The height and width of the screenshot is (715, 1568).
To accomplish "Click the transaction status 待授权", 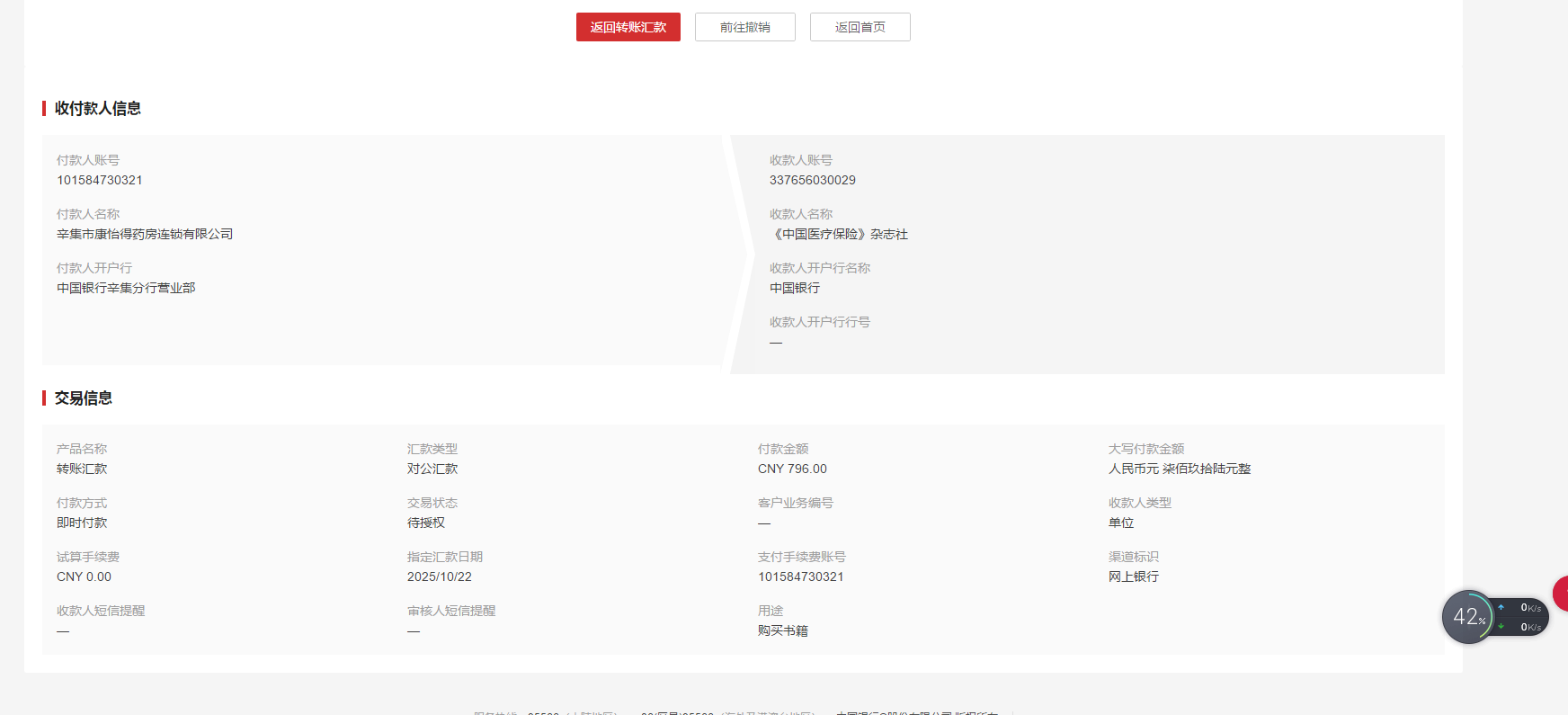I will (x=426, y=523).
